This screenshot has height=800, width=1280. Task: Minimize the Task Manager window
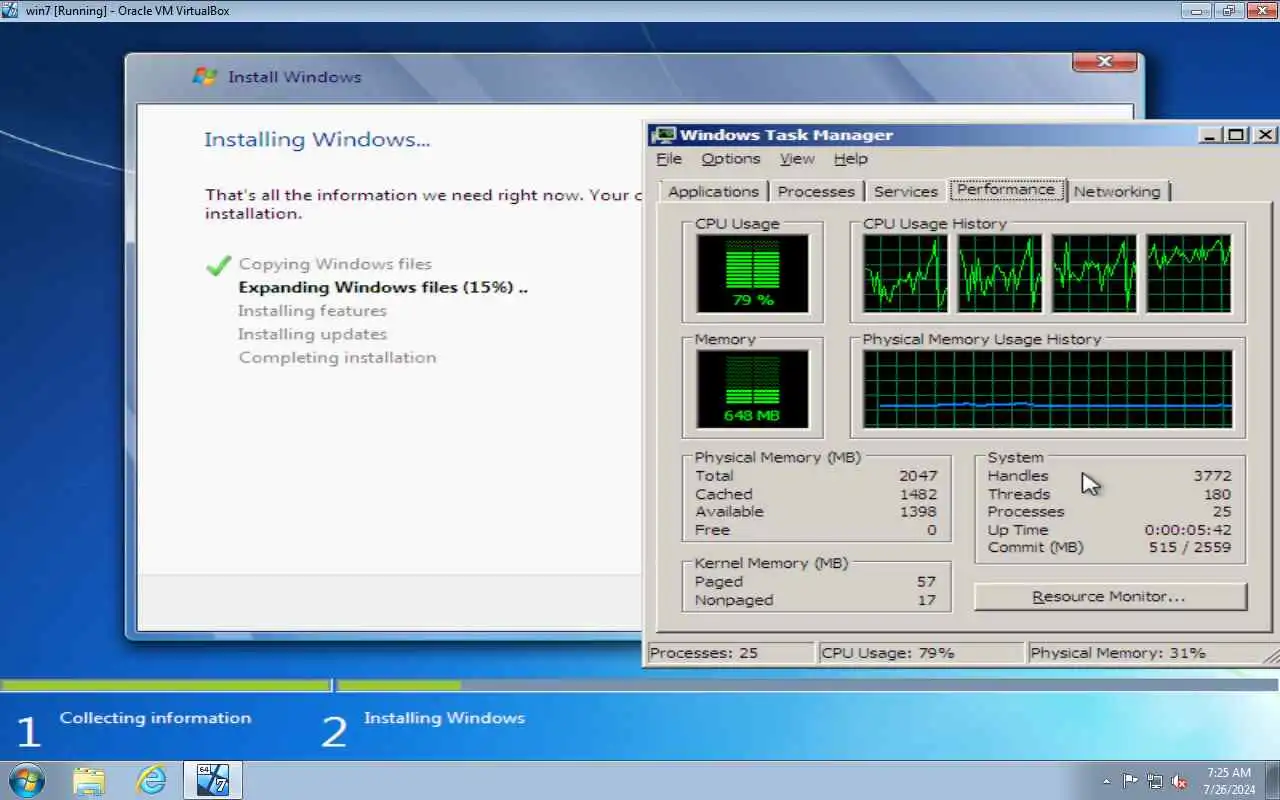(x=1210, y=135)
